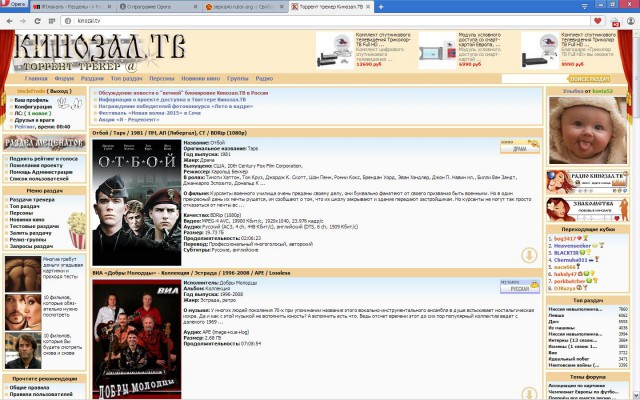Open Поднять рейтинг и голоса link

43,159
